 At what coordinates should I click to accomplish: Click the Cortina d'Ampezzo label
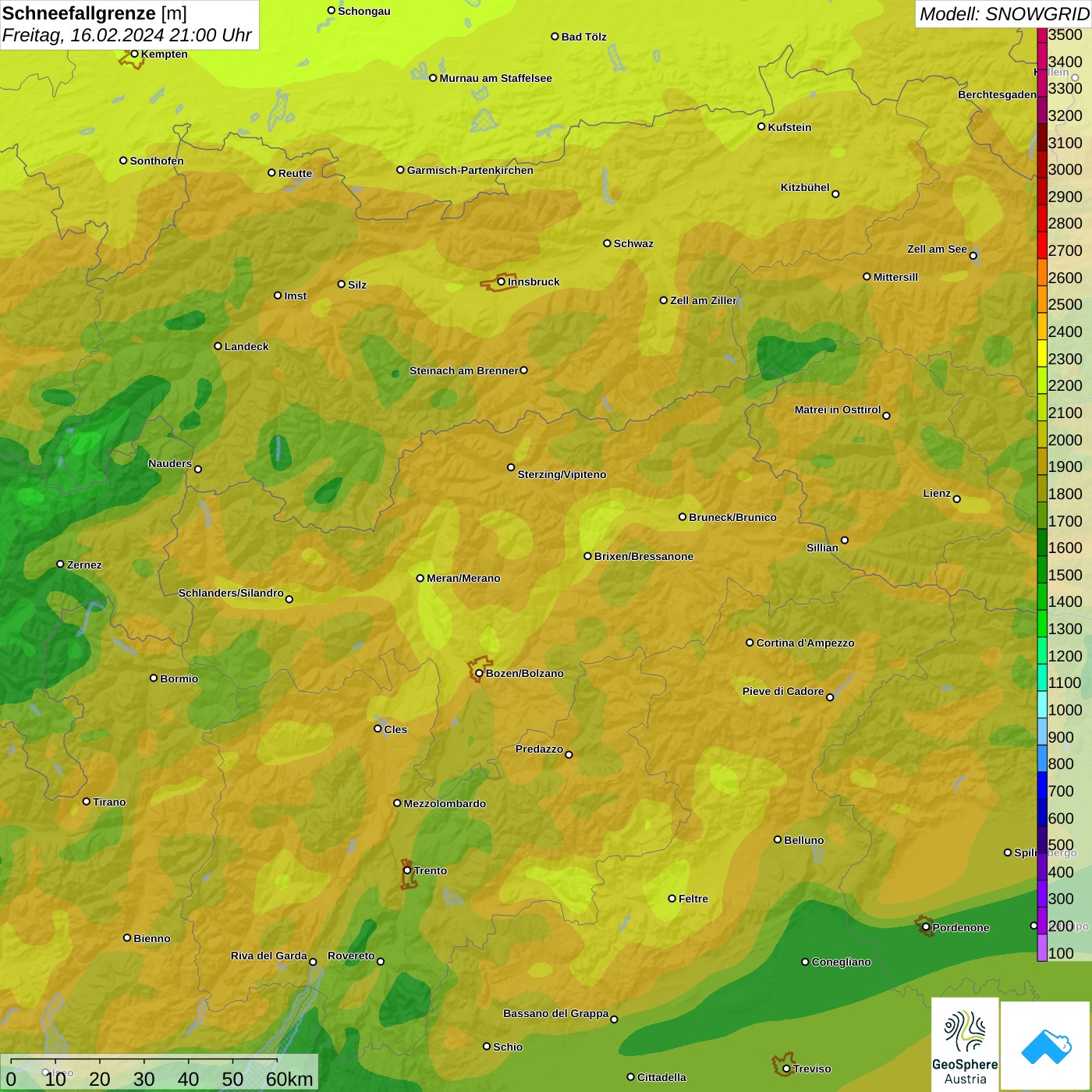pyautogui.click(x=805, y=643)
